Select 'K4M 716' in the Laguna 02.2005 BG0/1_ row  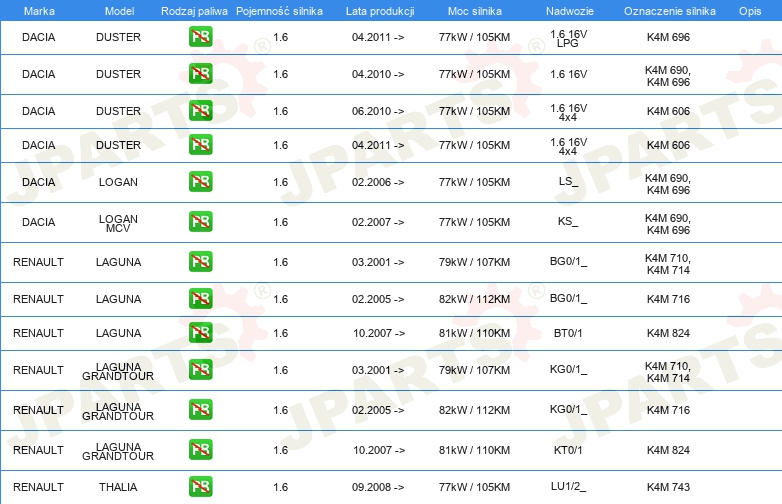pyautogui.click(x=668, y=299)
